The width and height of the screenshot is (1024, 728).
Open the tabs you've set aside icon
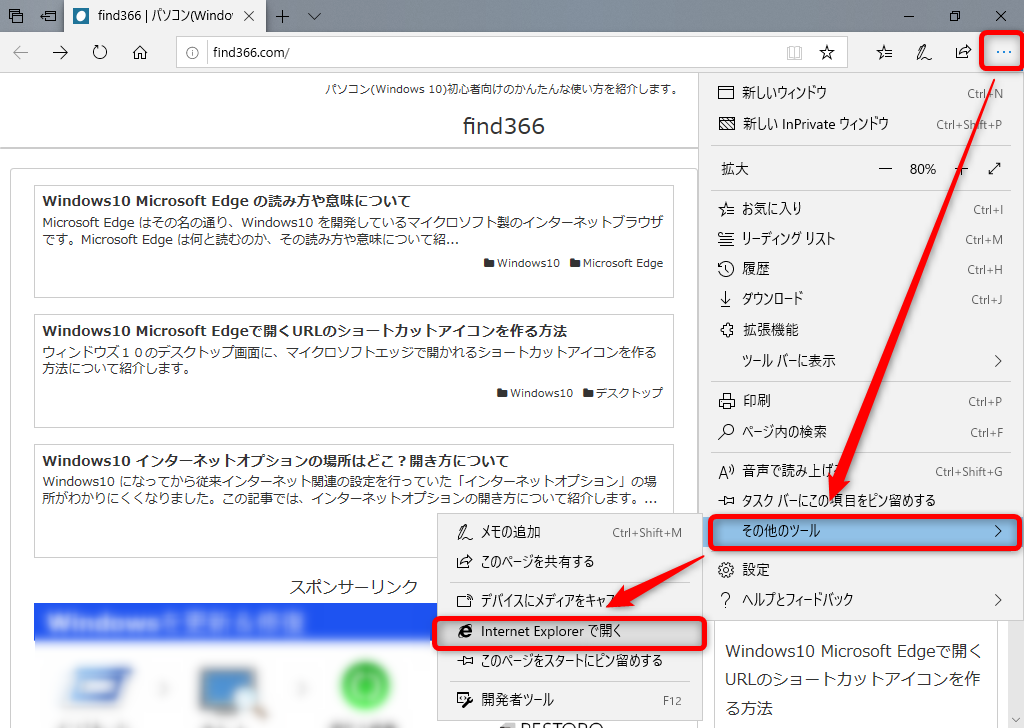click(x=16, y=16)
